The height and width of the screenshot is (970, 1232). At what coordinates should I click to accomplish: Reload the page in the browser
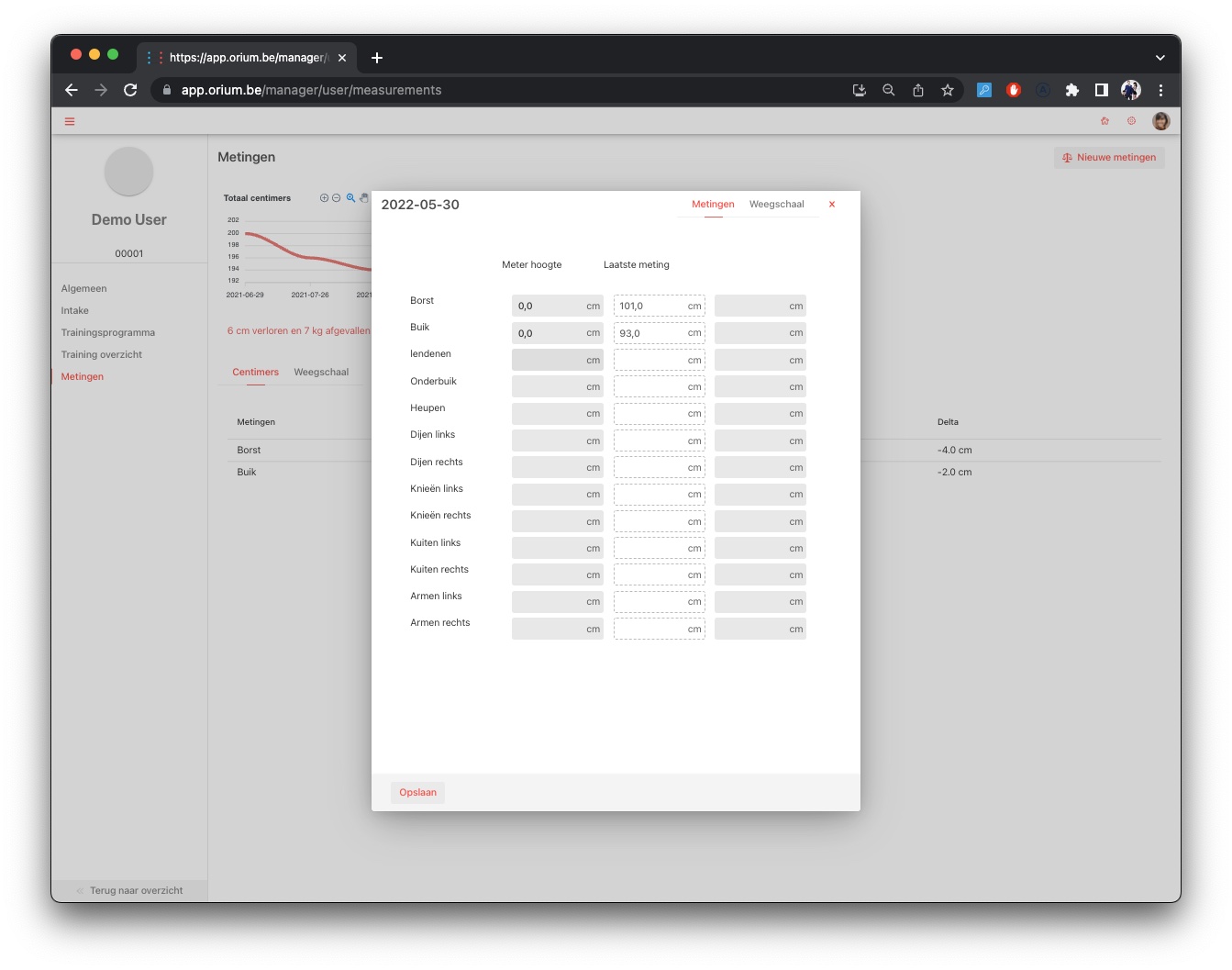click(130, 90)
